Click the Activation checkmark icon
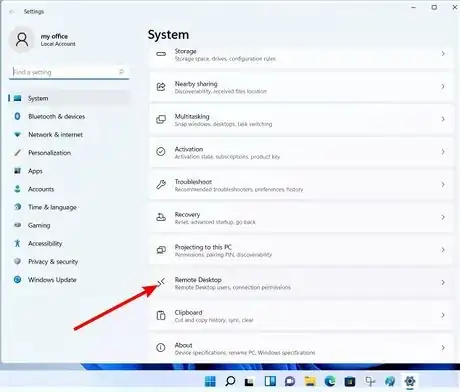 click(161, 152)
